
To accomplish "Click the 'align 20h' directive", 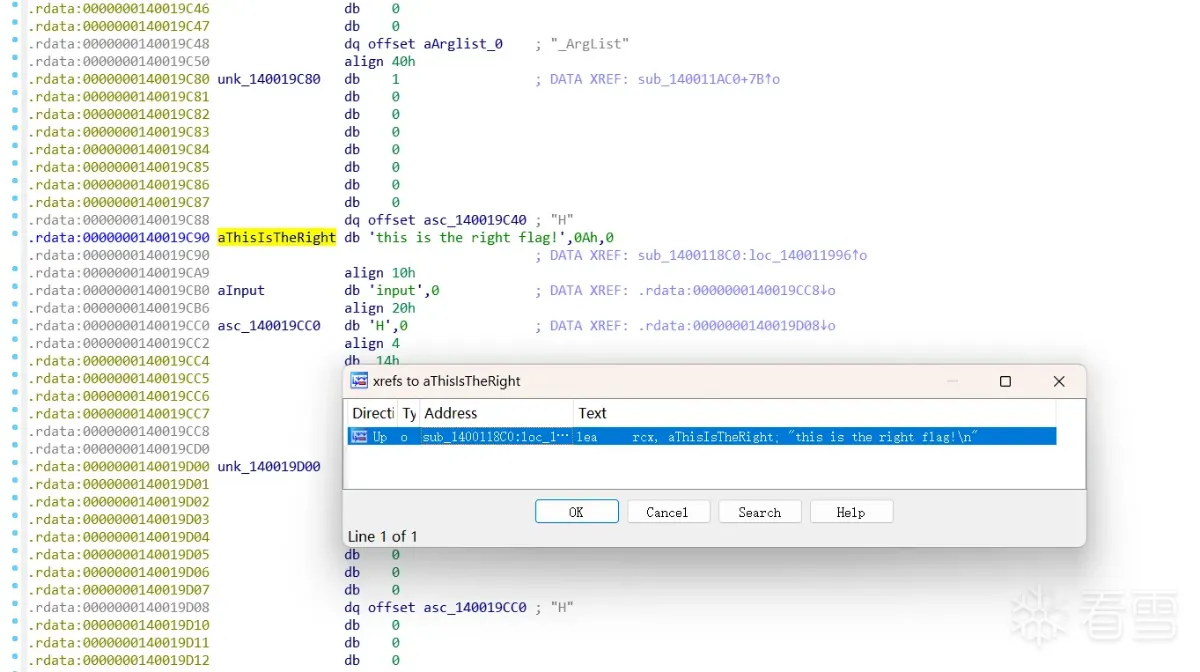I will [x=380, y=309].
